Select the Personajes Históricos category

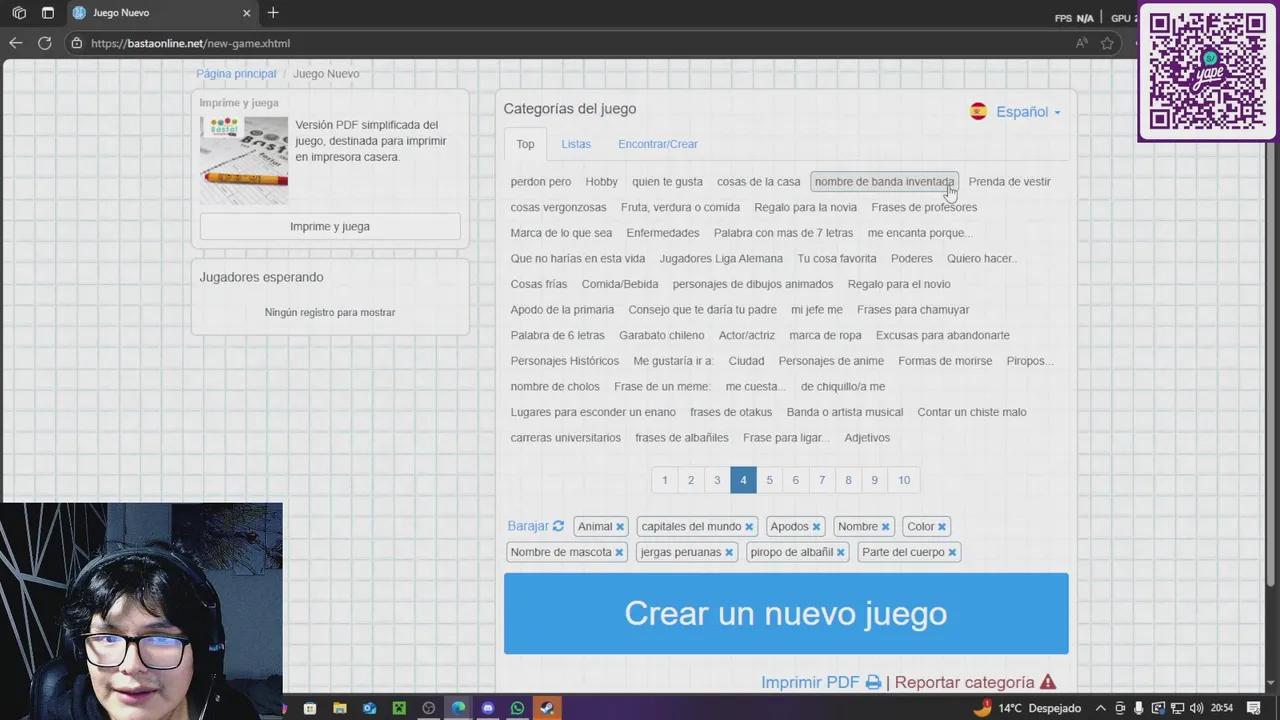(x=564, y=361)
